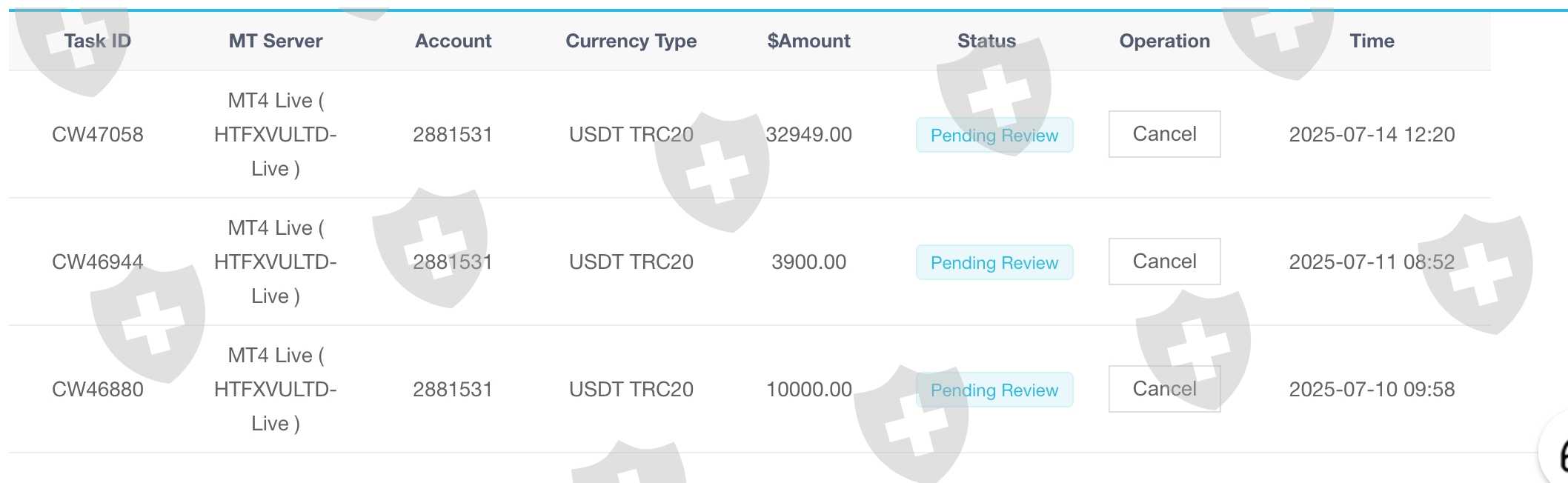Click the $Amount column header

click(808, 41)
